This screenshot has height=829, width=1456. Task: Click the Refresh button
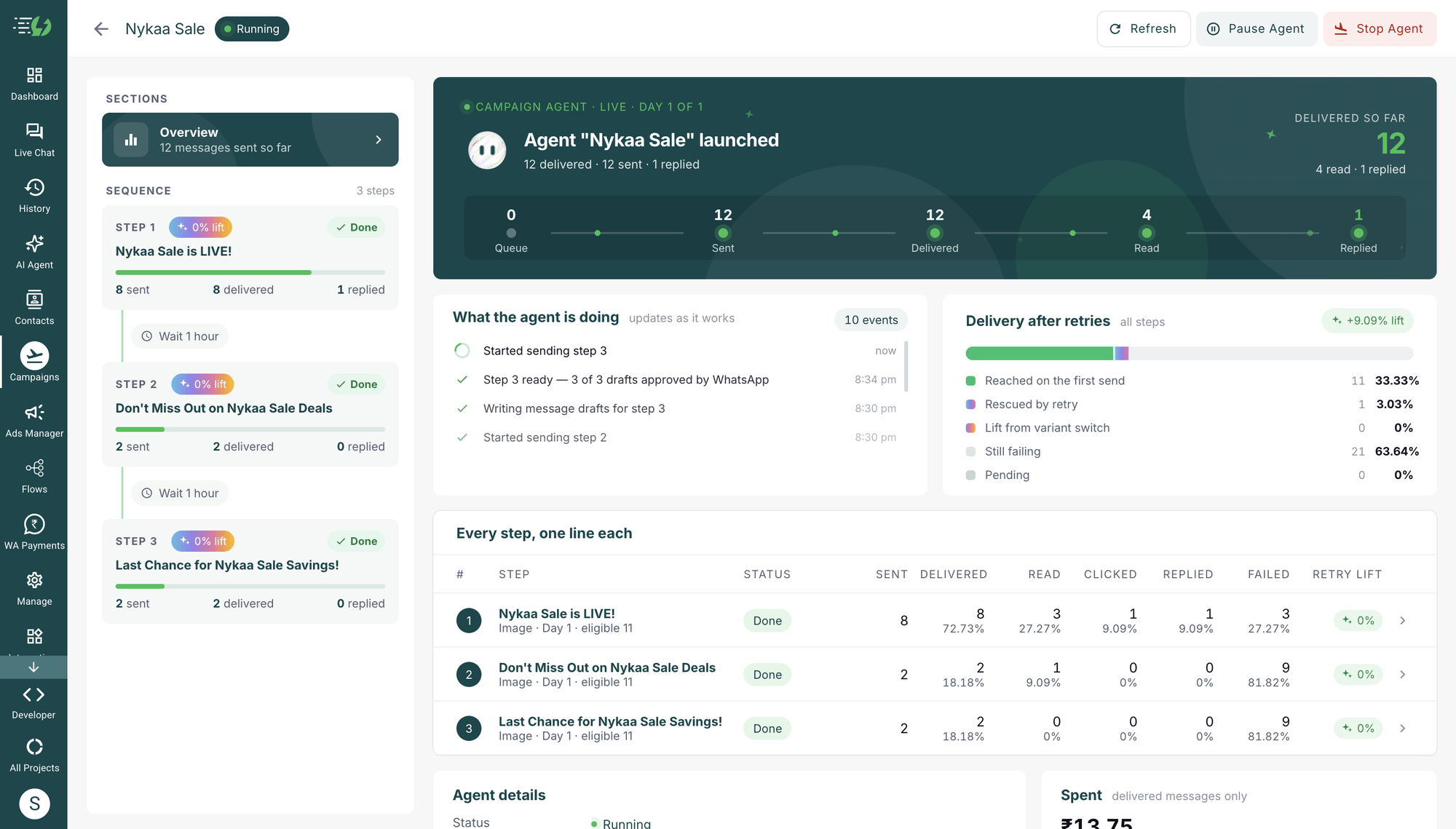[1143, 29]
